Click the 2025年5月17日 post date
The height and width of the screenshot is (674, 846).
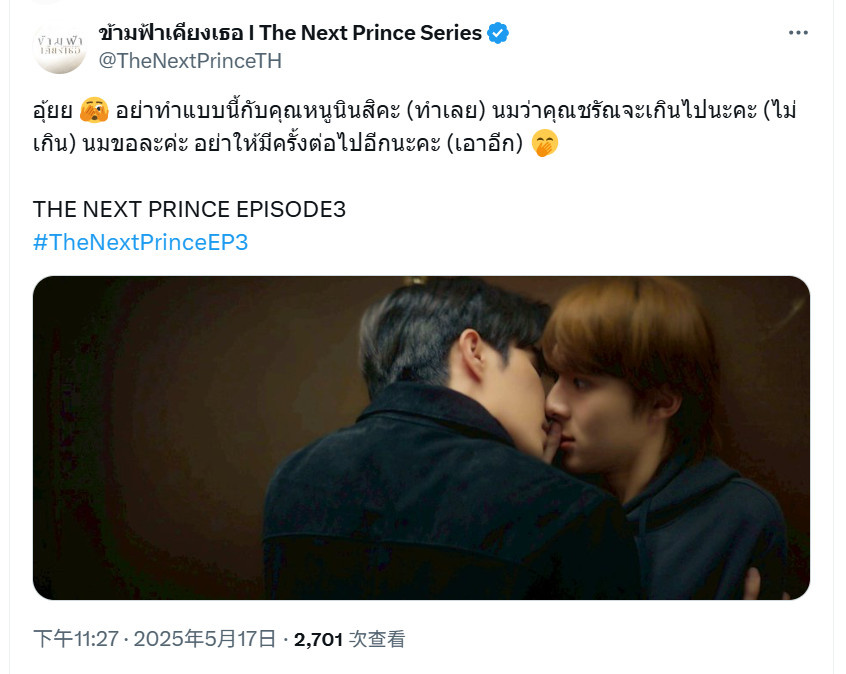(205, 639)
